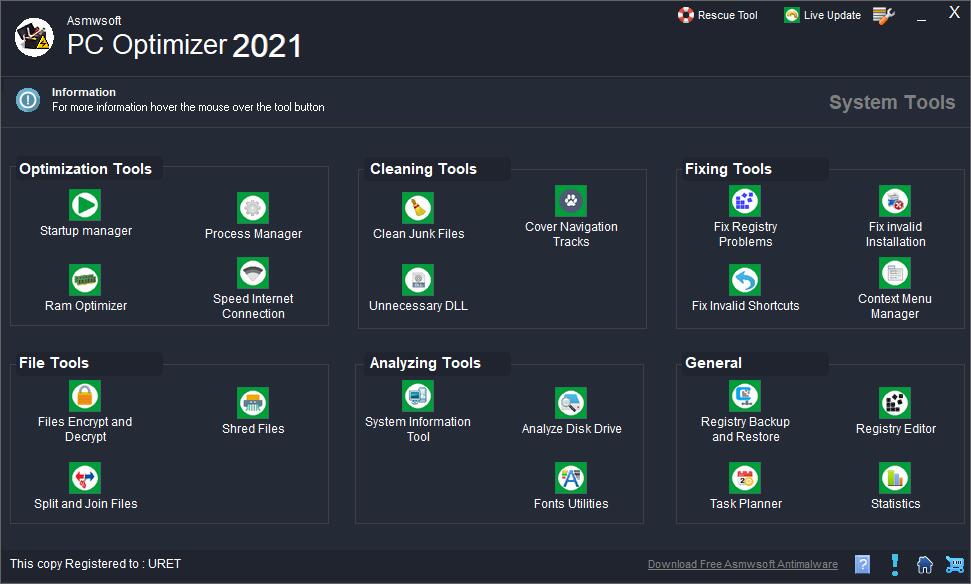The image size is (971, 584).
Task: Launch the Shred Files tool
Action: tap(253, 403)
